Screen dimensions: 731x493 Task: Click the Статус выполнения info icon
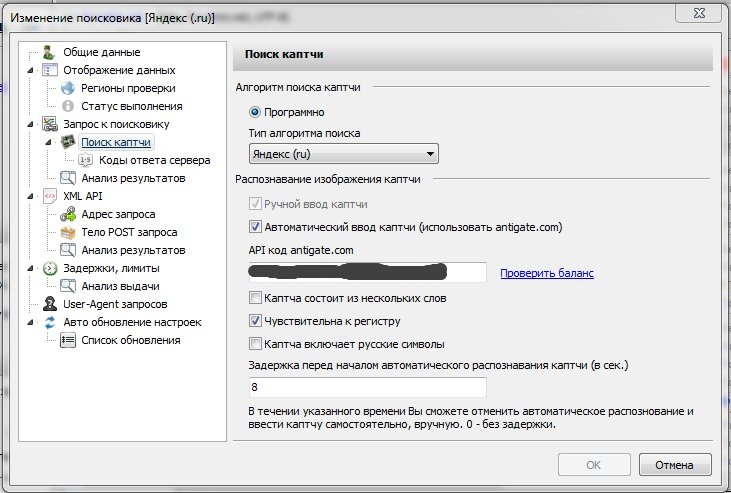coord(68,106)
